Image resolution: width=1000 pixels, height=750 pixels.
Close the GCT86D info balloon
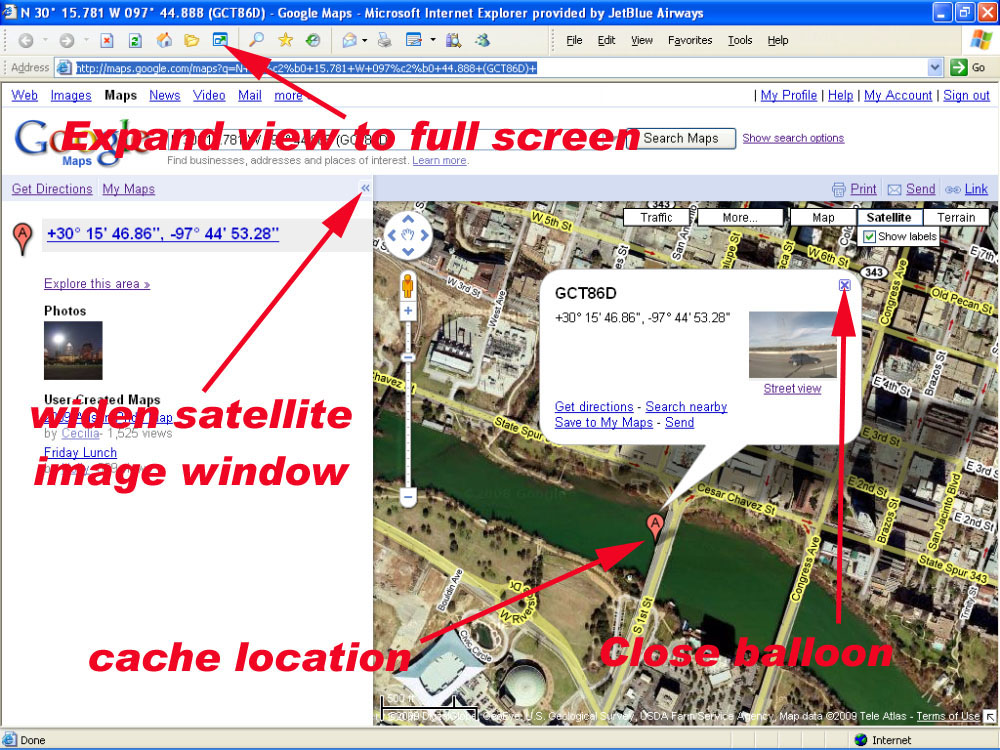(x=844, y=285)
